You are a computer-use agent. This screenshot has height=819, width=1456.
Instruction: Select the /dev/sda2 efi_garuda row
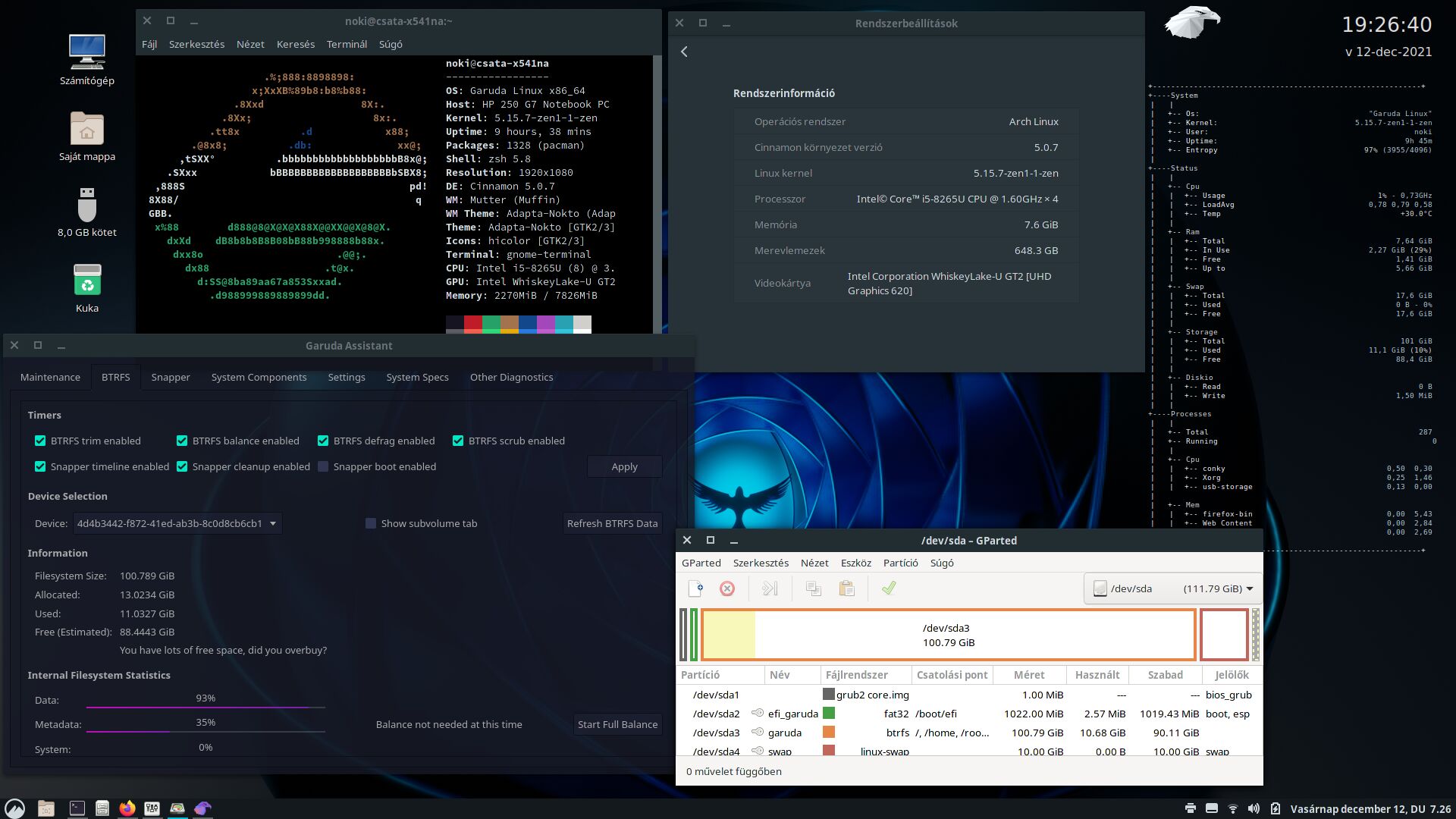[969, 714]
